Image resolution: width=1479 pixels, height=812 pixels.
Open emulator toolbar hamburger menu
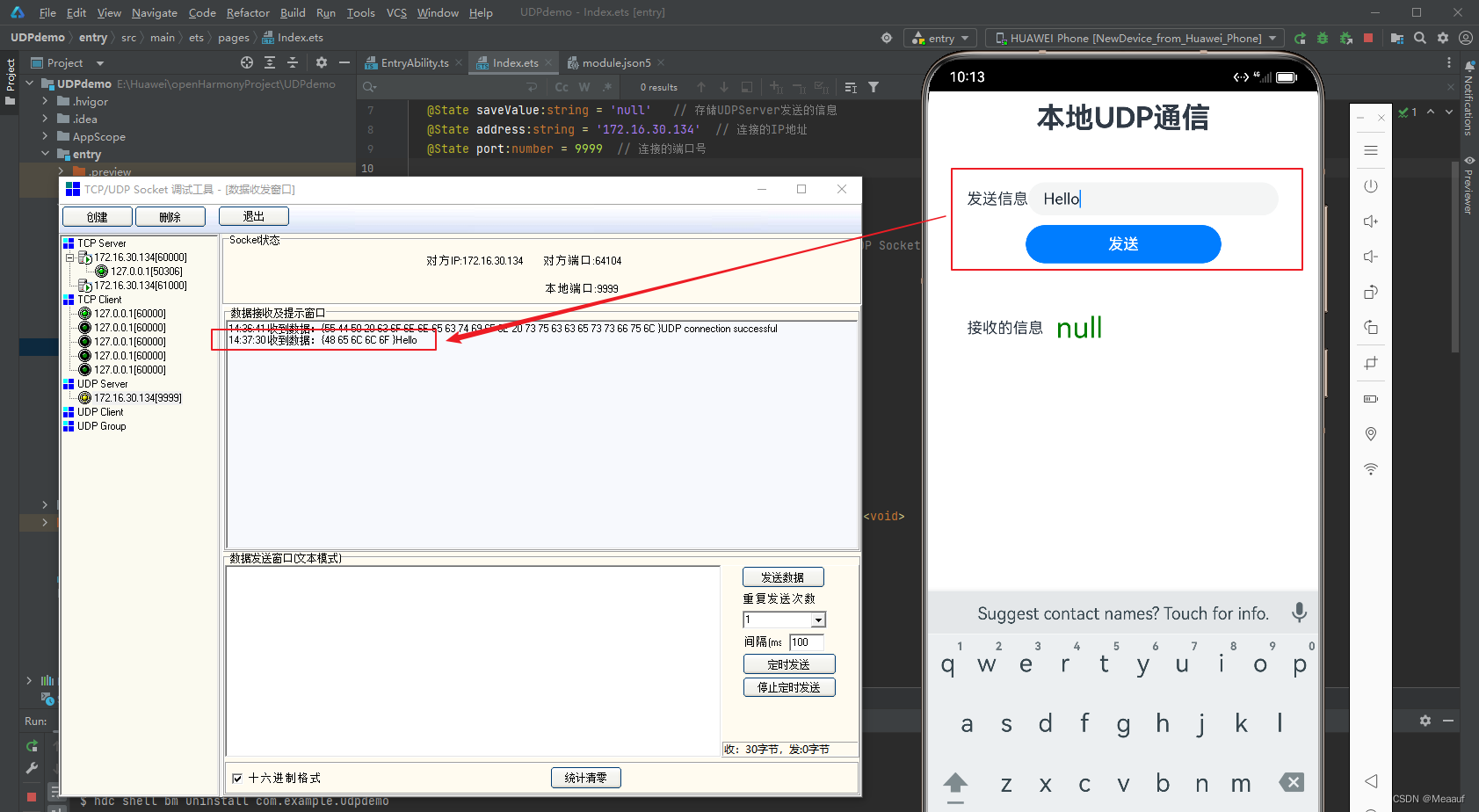[1370, 150]
